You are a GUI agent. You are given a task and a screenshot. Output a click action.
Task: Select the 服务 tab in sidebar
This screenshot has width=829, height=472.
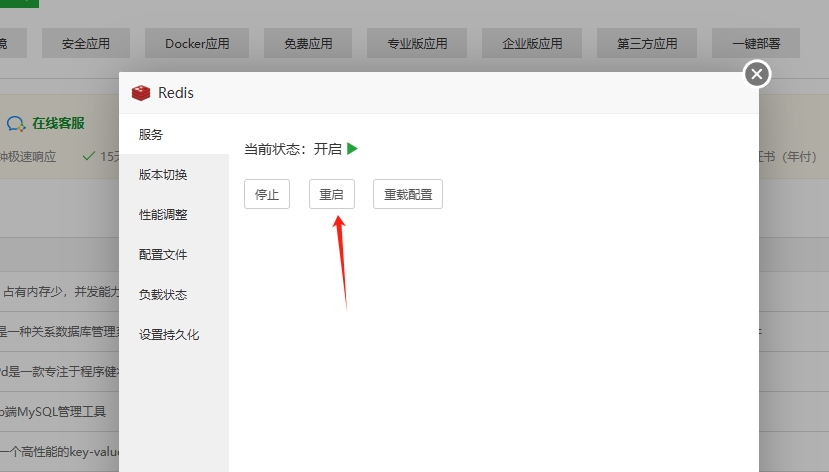coord(151,135)
